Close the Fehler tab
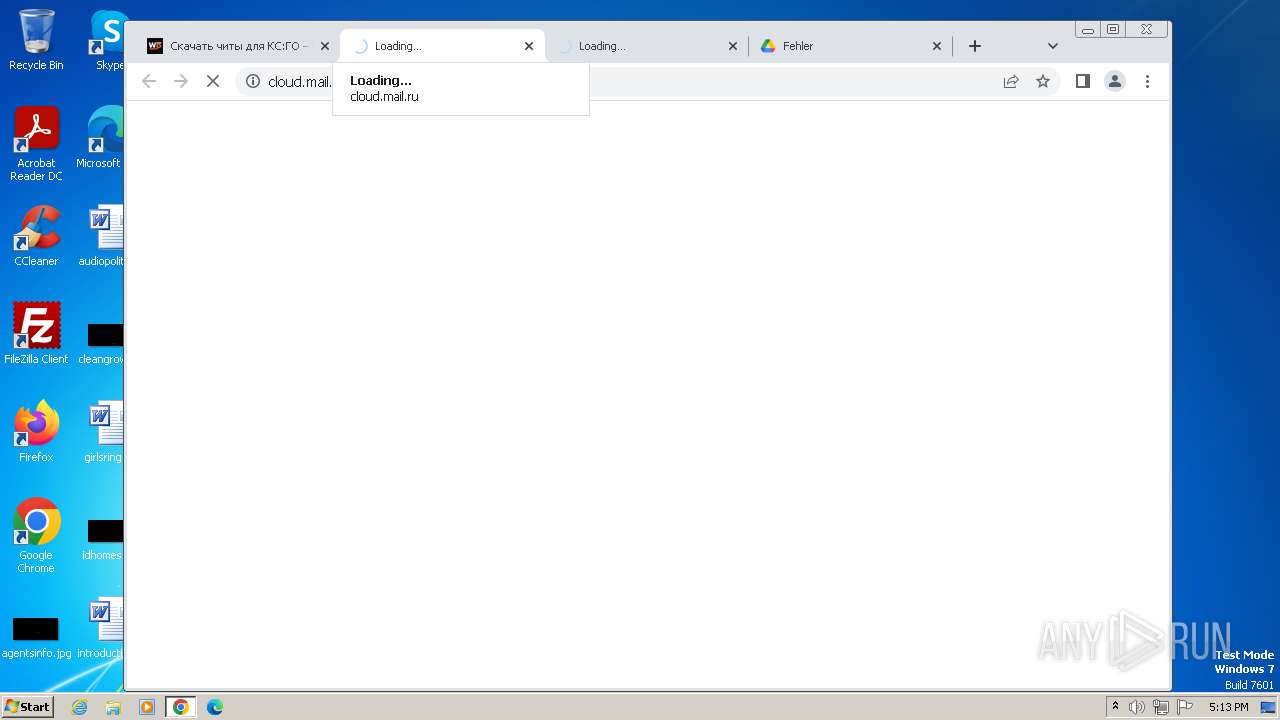 pos(937,46)
